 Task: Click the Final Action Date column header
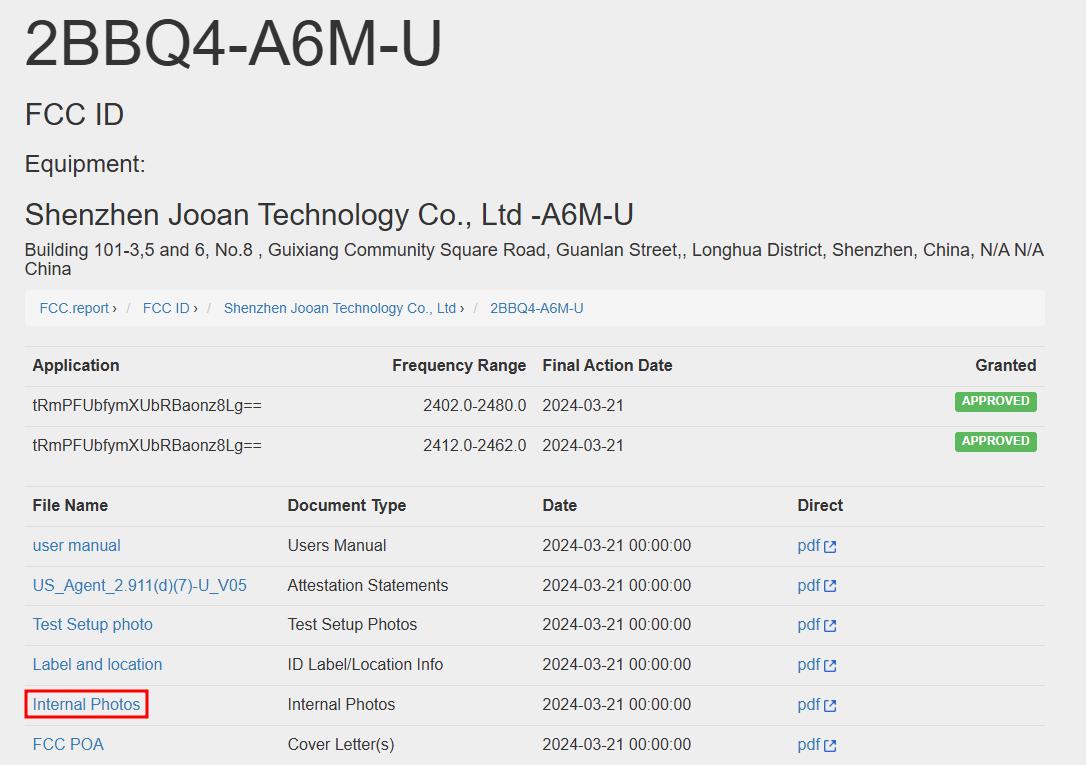(x=607, y=366)
